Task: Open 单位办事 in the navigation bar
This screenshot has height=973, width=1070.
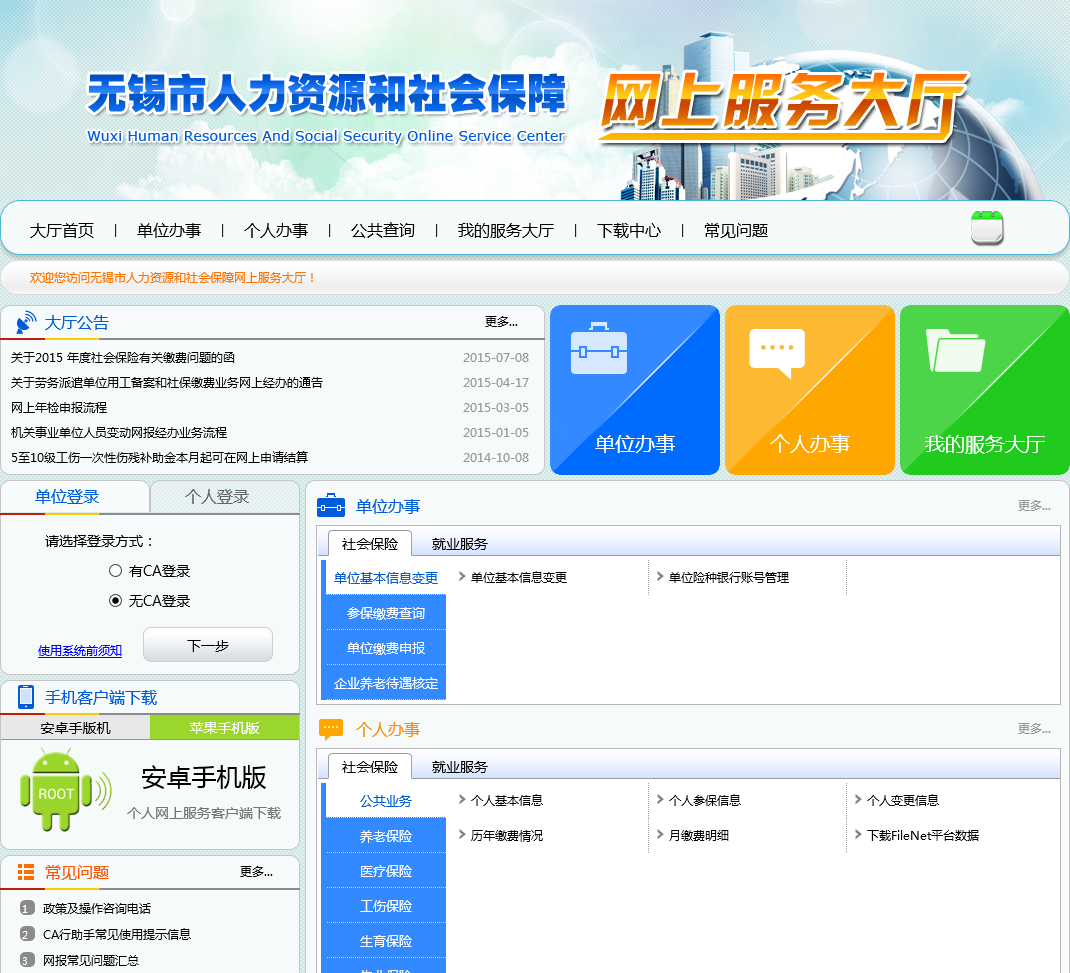Action: (x=169, y=231)
